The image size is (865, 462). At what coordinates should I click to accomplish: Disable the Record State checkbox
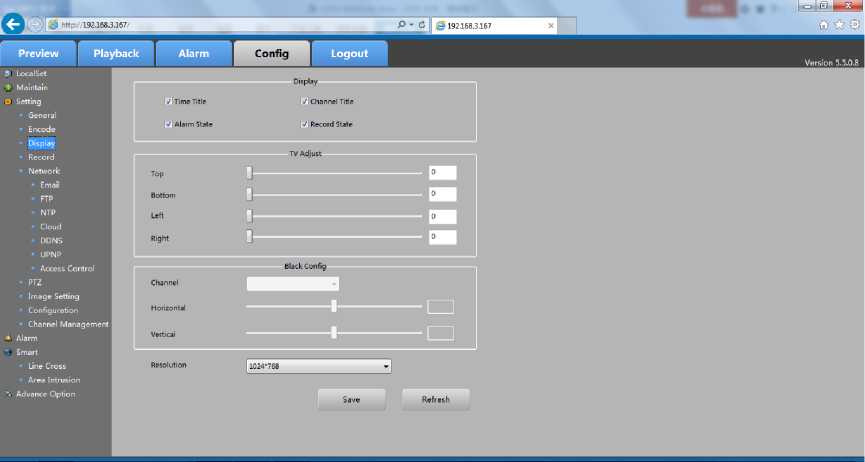304,125
